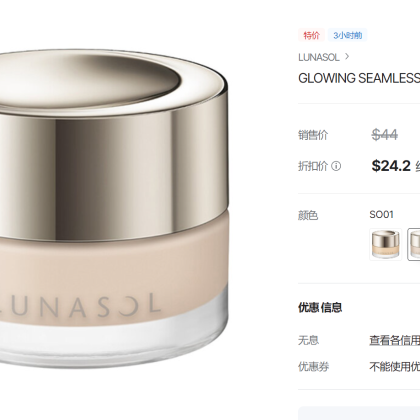Click the 不能使用优 coupon notice text
Screen dimensions: 420x420
pyautogui.click(x=394, y=367)
